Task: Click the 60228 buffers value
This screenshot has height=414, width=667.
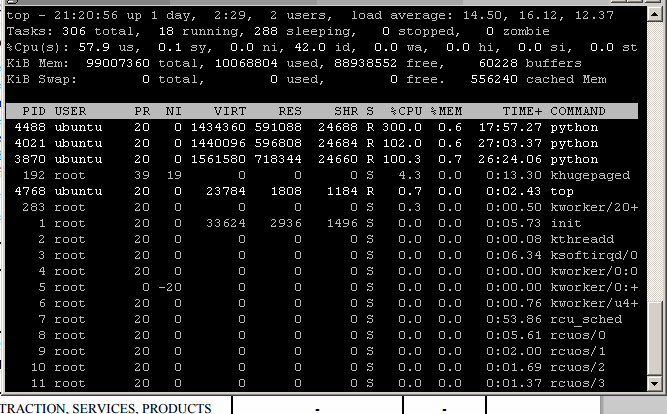Action: (x=498, y=63)
